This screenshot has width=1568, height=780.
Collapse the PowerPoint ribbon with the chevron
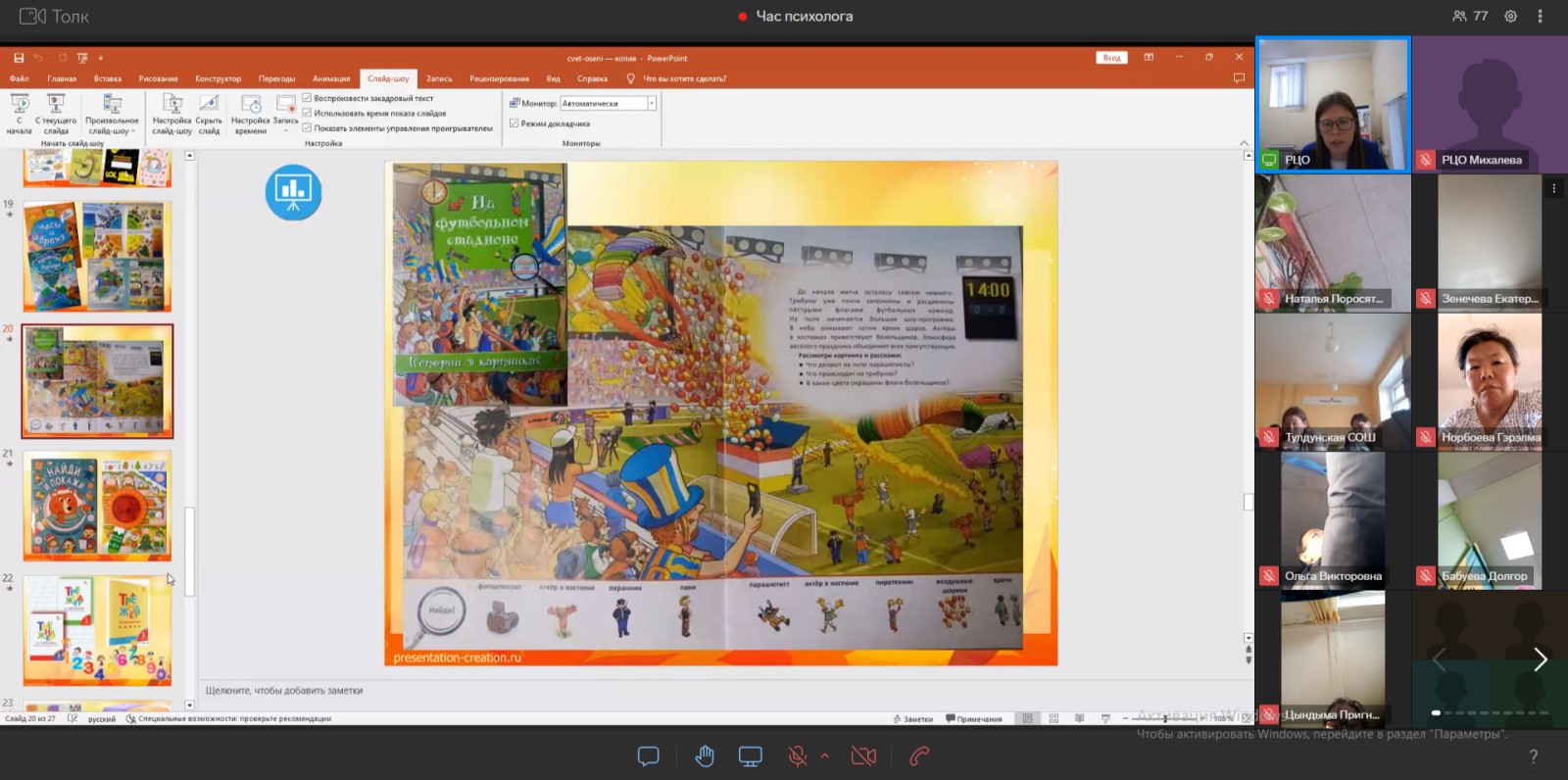1245,143
